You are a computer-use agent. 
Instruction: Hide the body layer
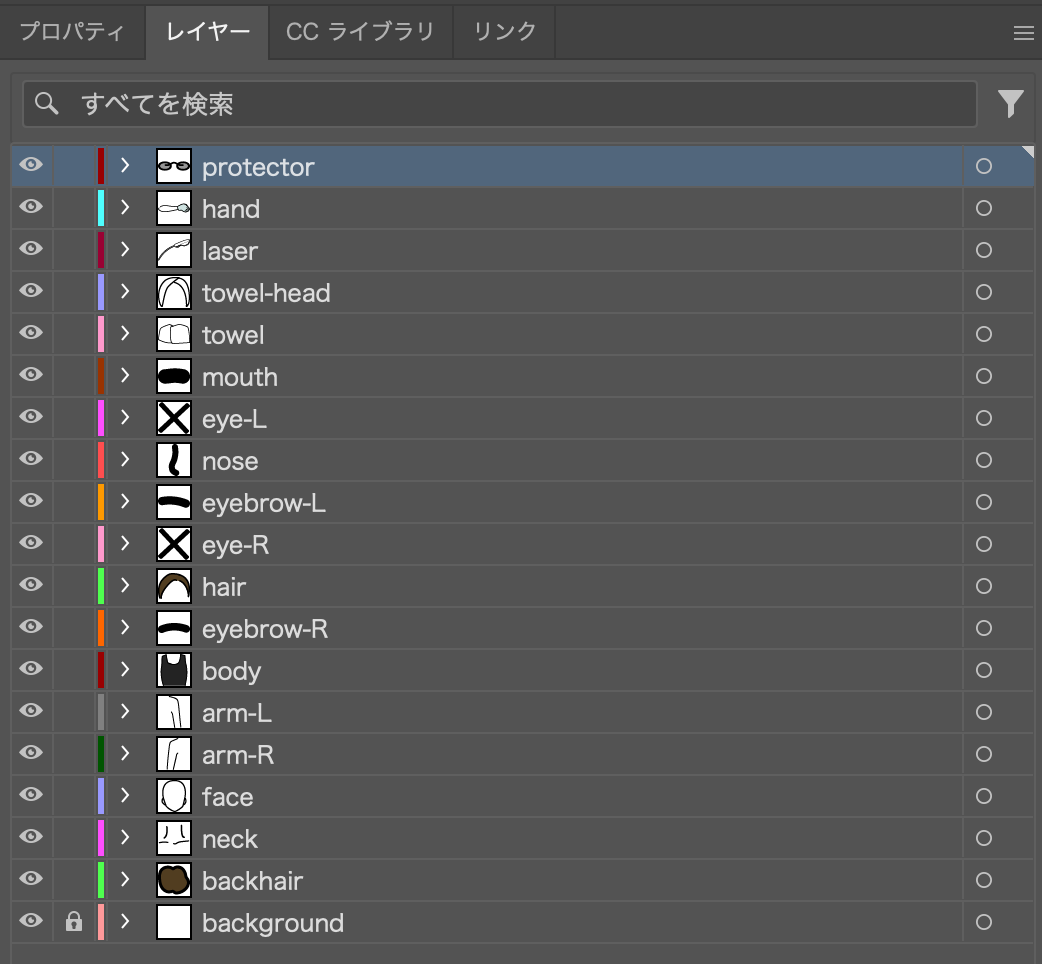[32, 669]
